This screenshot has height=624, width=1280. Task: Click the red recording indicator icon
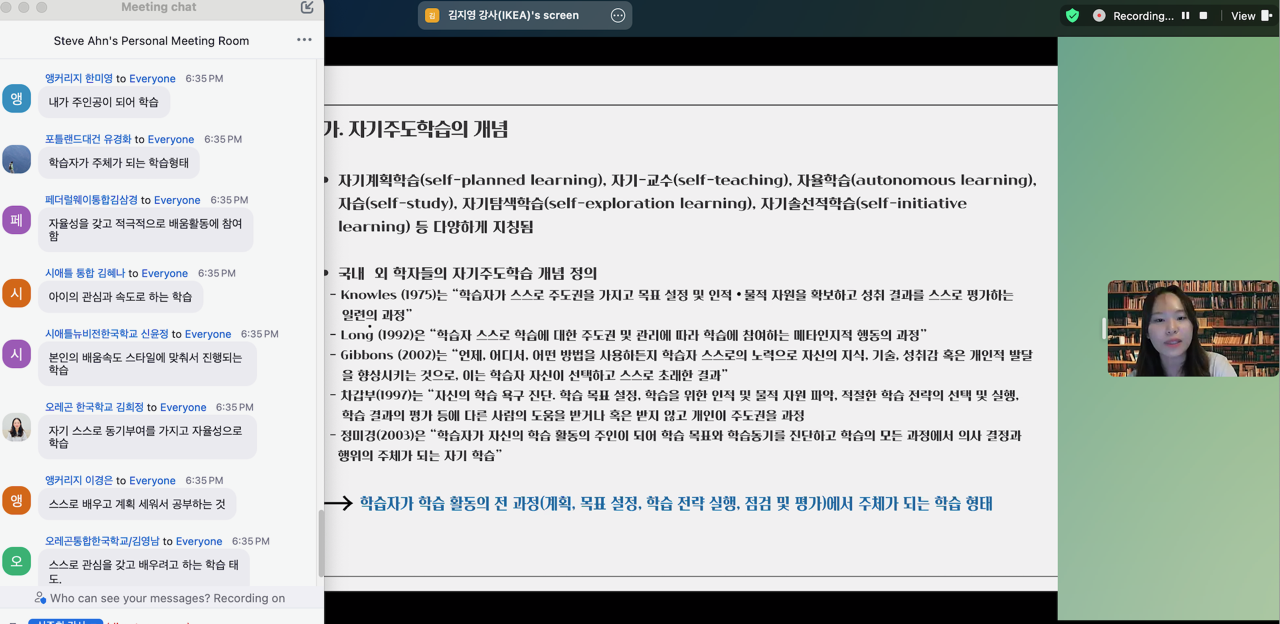pyautogui.click(x=1099, y=16)
